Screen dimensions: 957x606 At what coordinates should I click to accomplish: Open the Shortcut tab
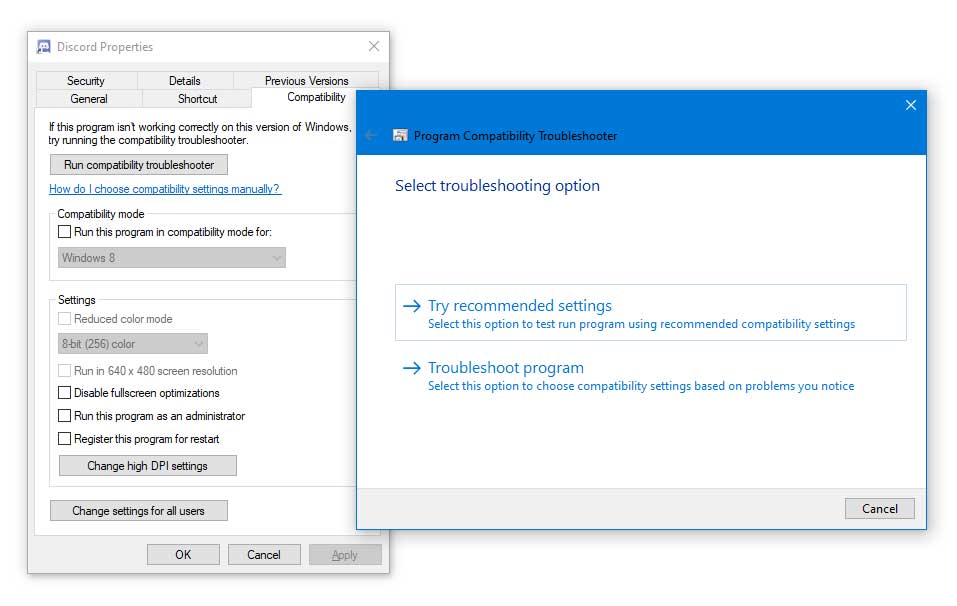tap(197, 99)
